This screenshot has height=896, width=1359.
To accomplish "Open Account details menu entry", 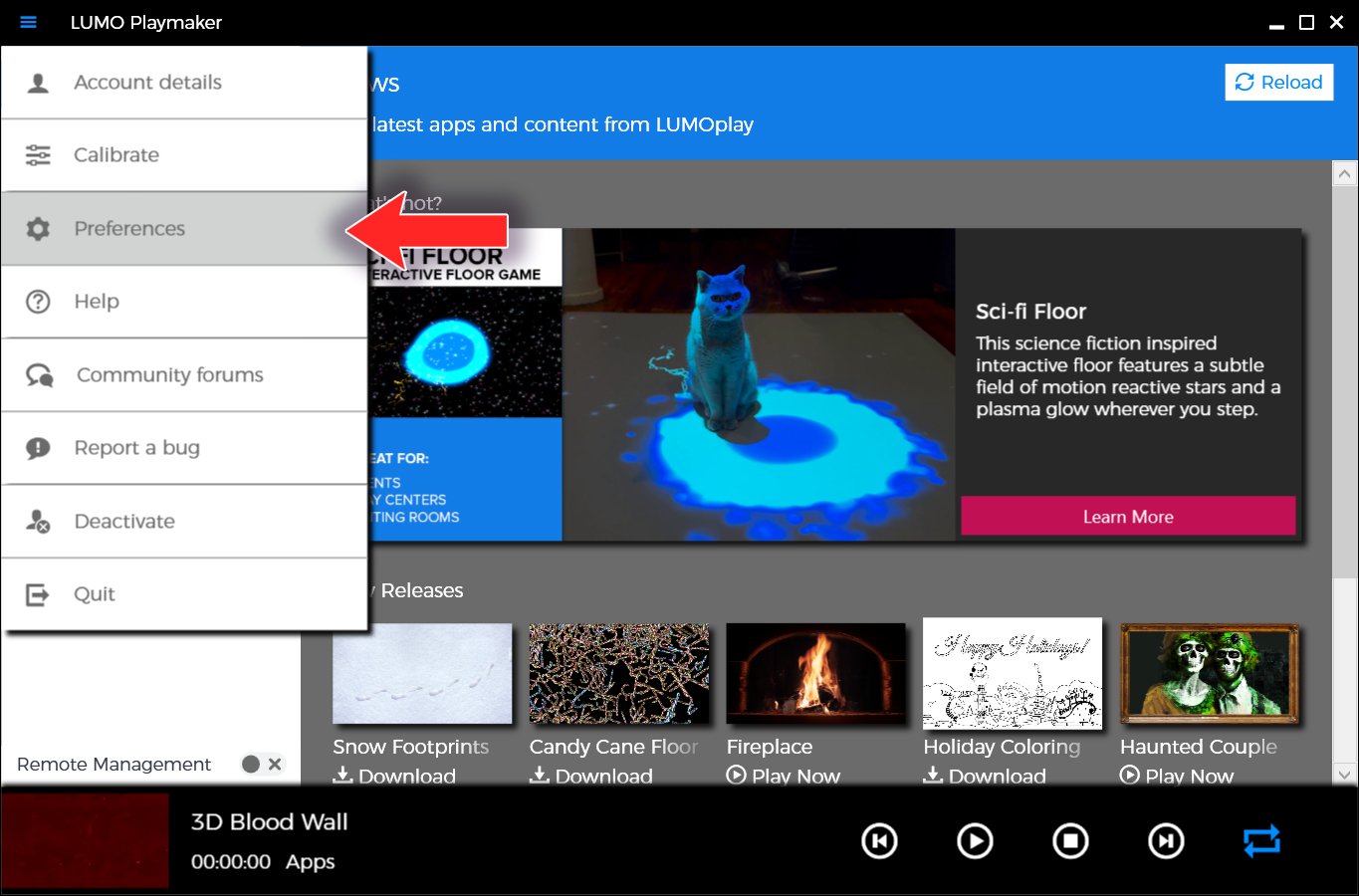I will point(184,83).
